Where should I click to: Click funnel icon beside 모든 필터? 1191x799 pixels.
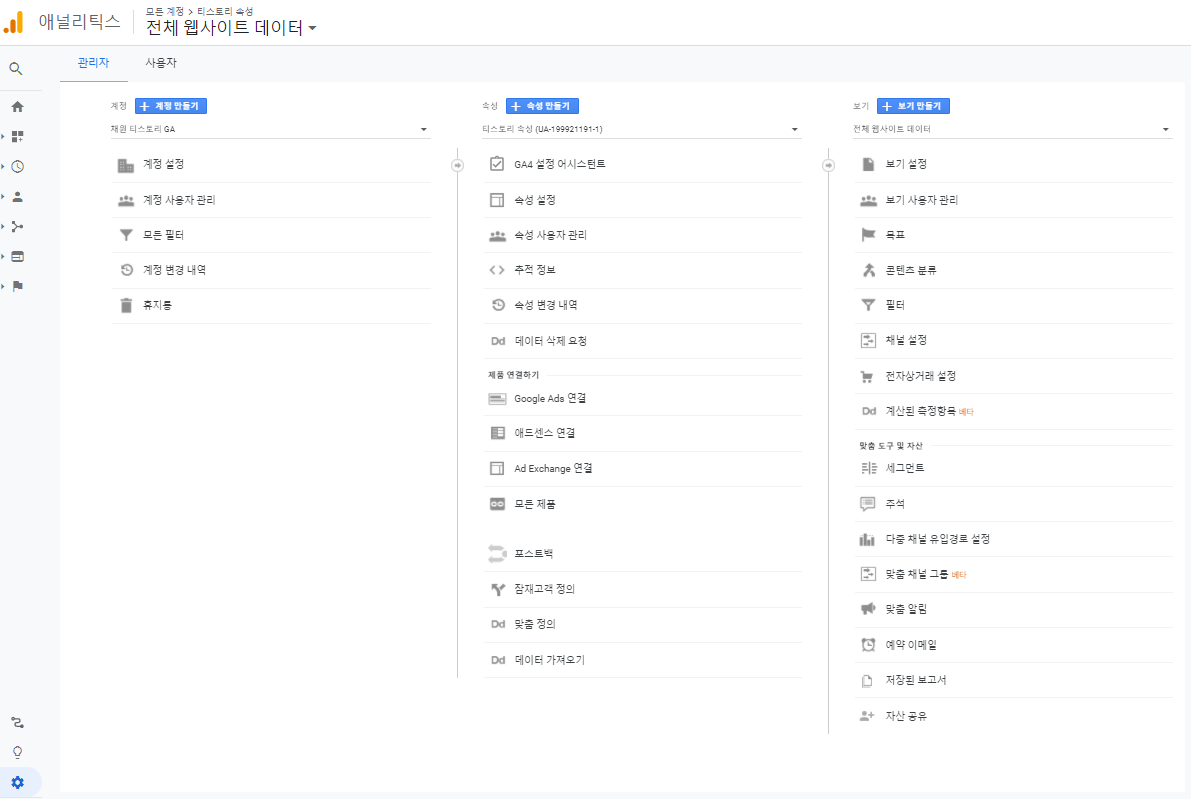click(x=126, y=235)
